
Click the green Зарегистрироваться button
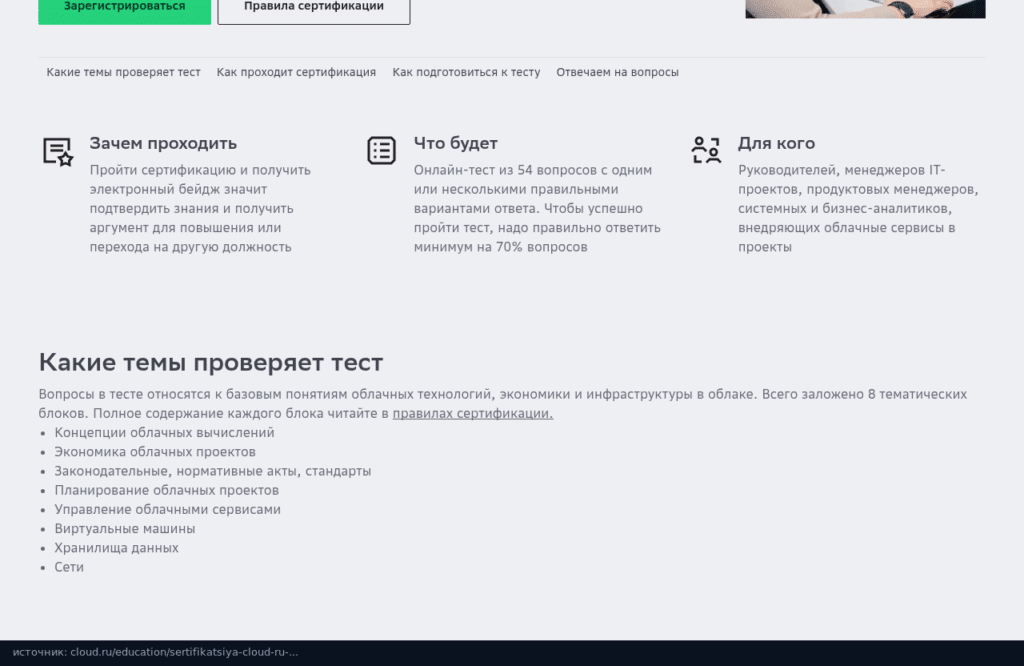pos(124,10)
